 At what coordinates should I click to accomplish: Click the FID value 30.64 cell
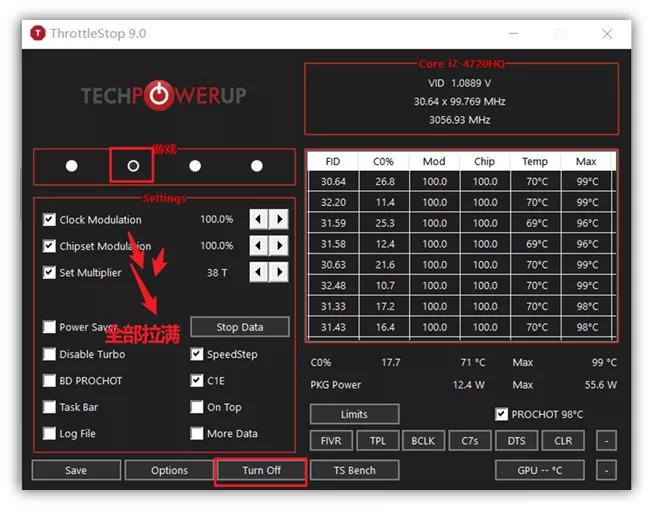333,182
